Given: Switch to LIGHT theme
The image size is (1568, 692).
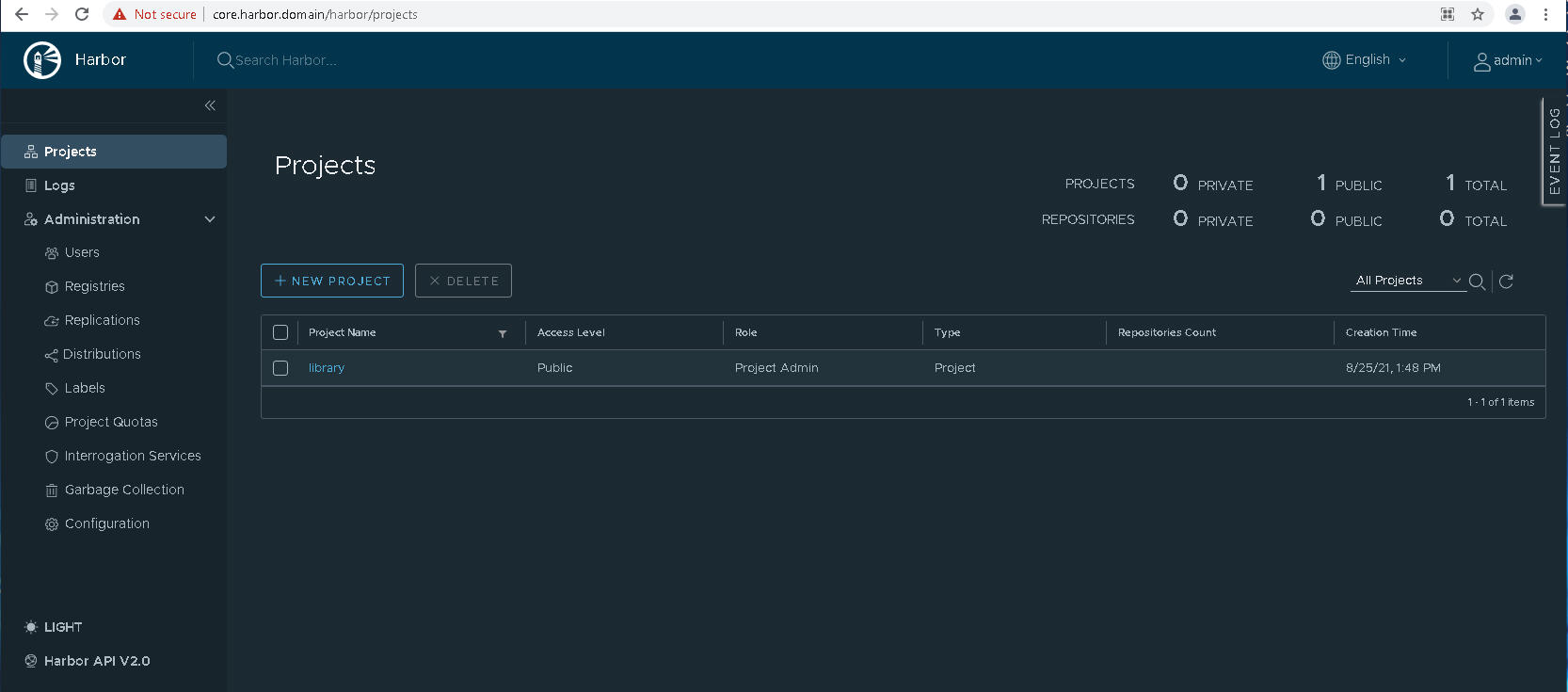Looking at the screenshot, I should click(63, 627).
